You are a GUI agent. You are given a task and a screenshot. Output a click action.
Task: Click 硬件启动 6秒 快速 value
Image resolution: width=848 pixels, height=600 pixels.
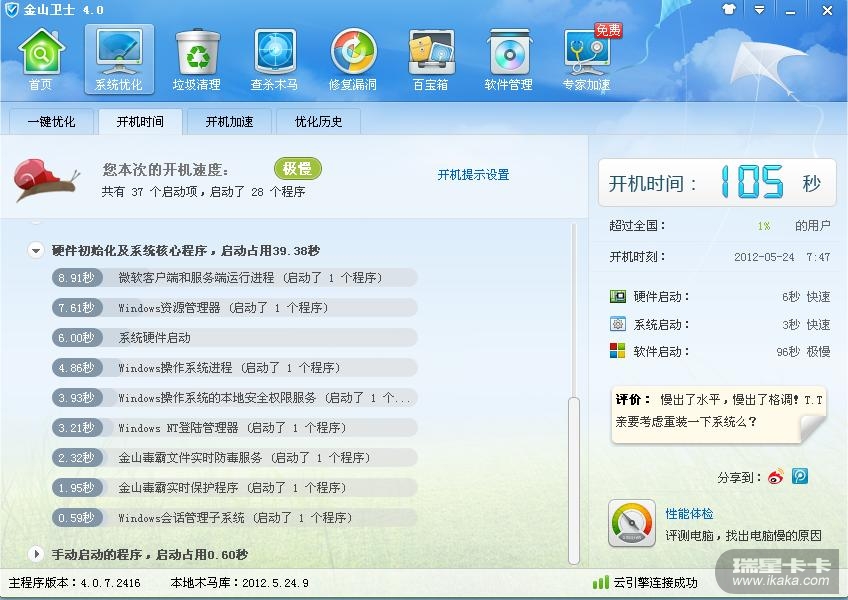click(806, 296)
